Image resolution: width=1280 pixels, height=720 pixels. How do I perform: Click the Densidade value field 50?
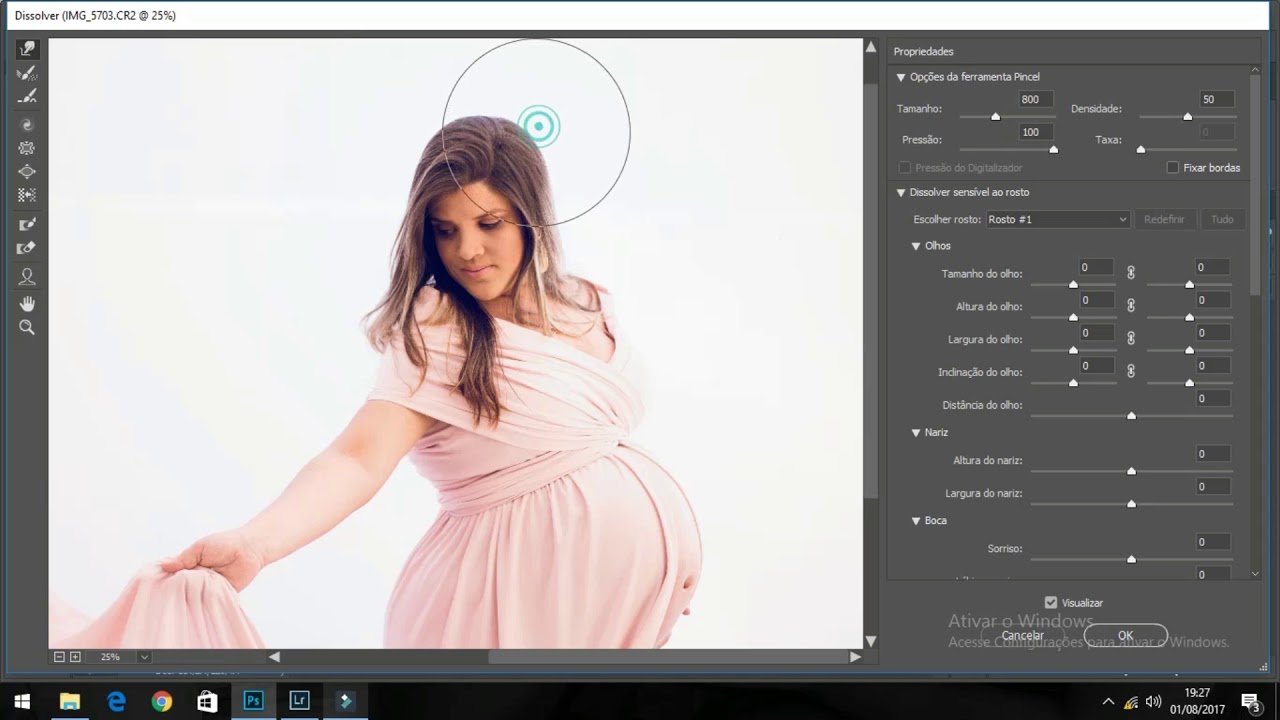(1217, 99)
